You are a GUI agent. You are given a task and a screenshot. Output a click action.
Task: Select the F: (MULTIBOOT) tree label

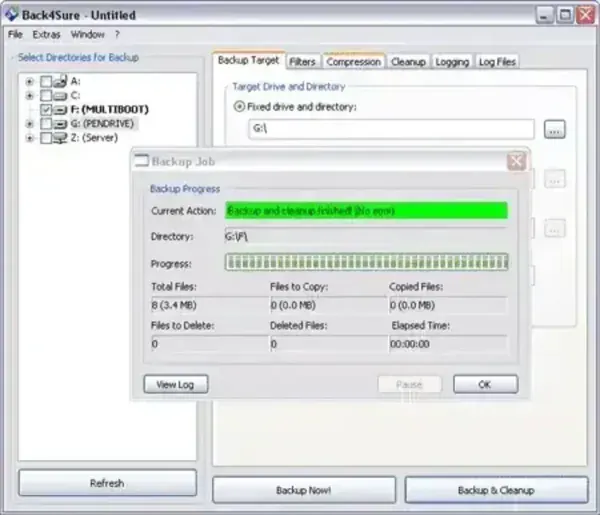[x=109, y=110]
